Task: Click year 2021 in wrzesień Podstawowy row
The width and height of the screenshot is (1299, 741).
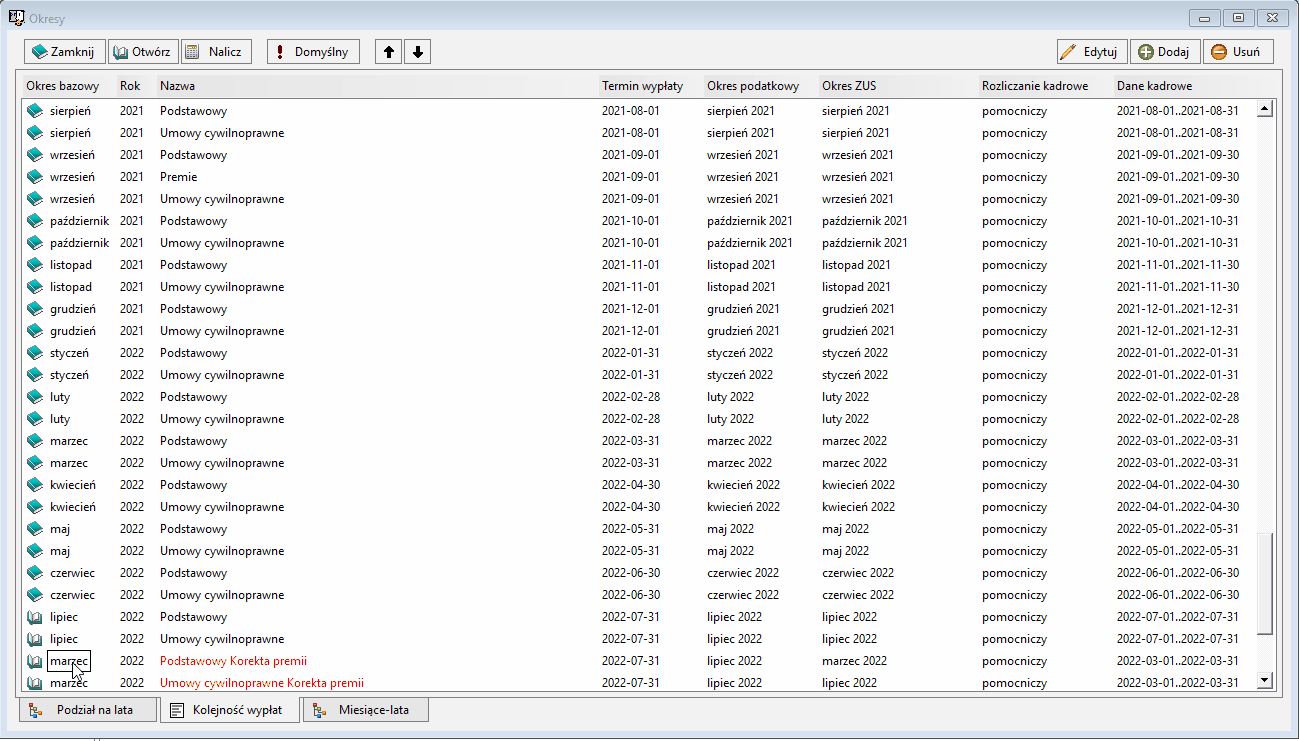Action: tap(132, 155)
